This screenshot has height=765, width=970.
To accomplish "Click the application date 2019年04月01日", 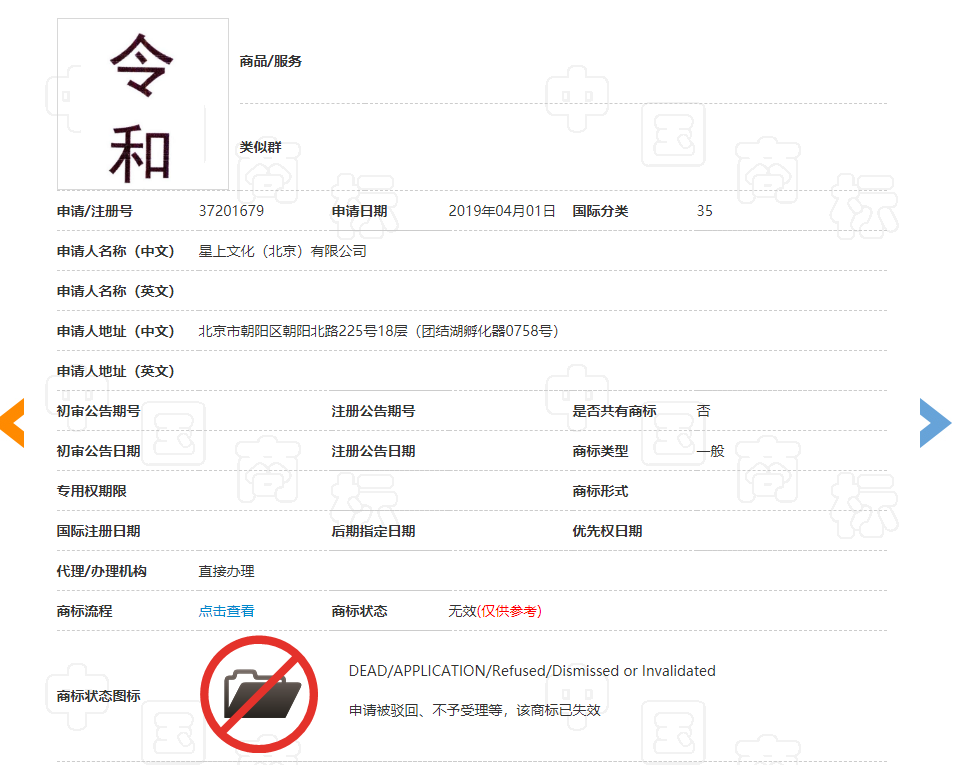I will [501, 211].
